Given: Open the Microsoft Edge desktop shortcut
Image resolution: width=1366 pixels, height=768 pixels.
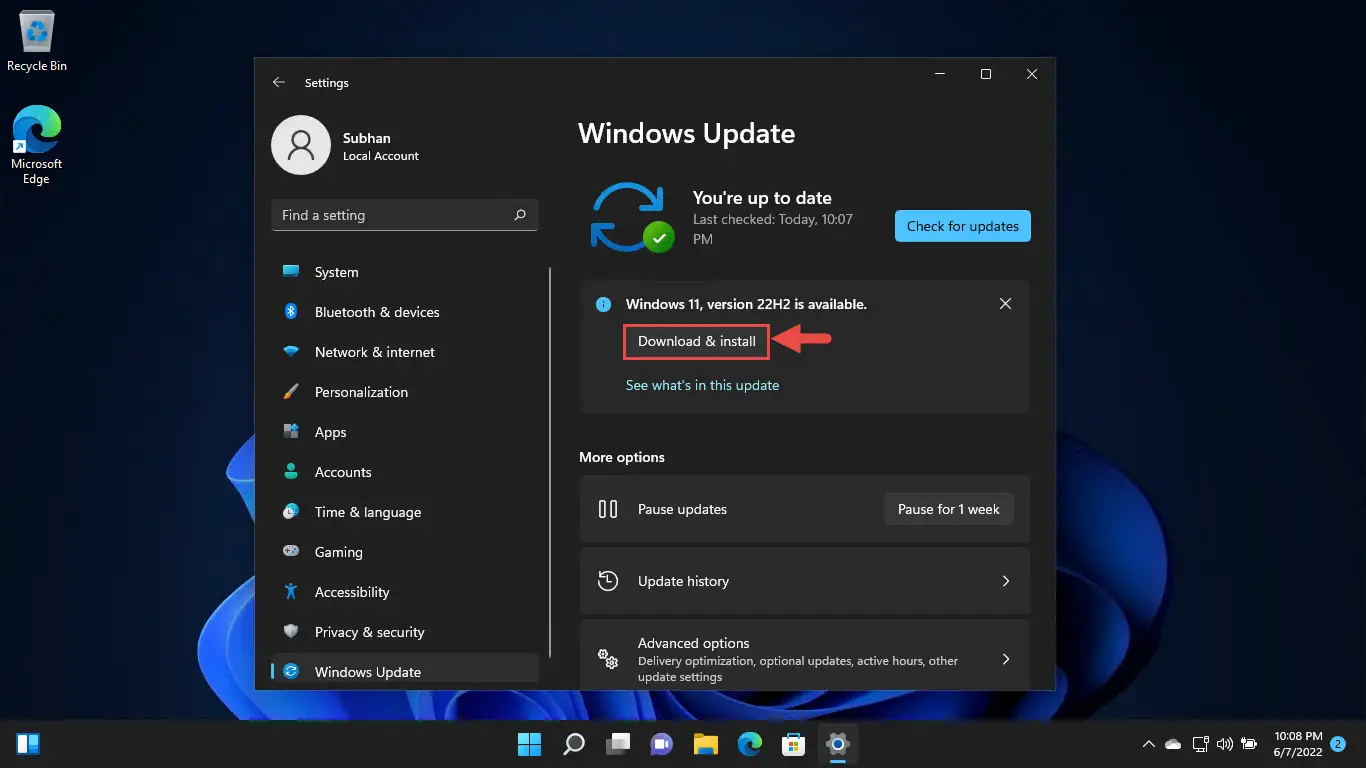Looking at the screenshot, I should coord(37,145).
